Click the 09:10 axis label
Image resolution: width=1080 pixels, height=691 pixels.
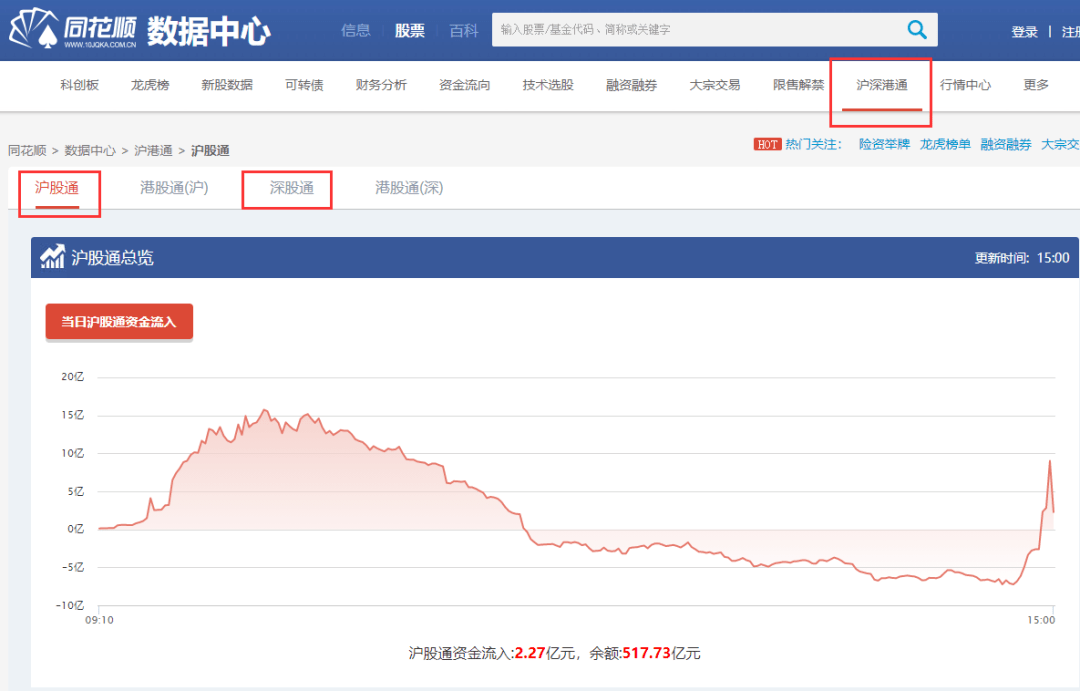(99, 620)
